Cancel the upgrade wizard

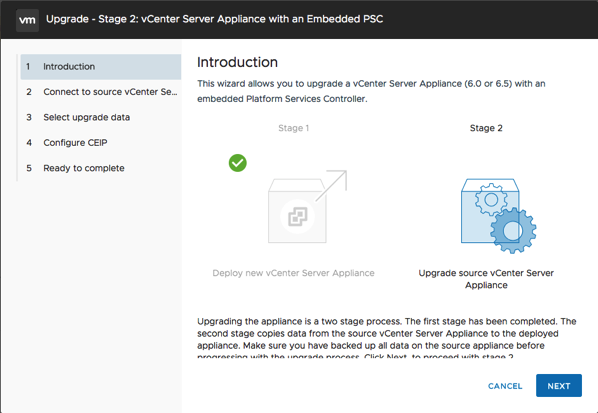pos(505,386)
